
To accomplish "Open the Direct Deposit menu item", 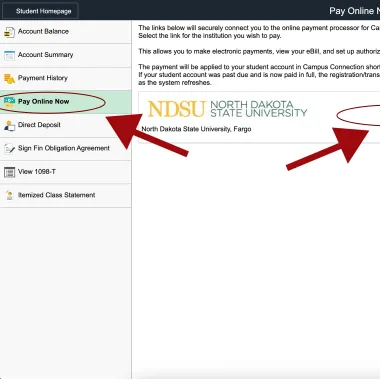I will click(65, 125).
